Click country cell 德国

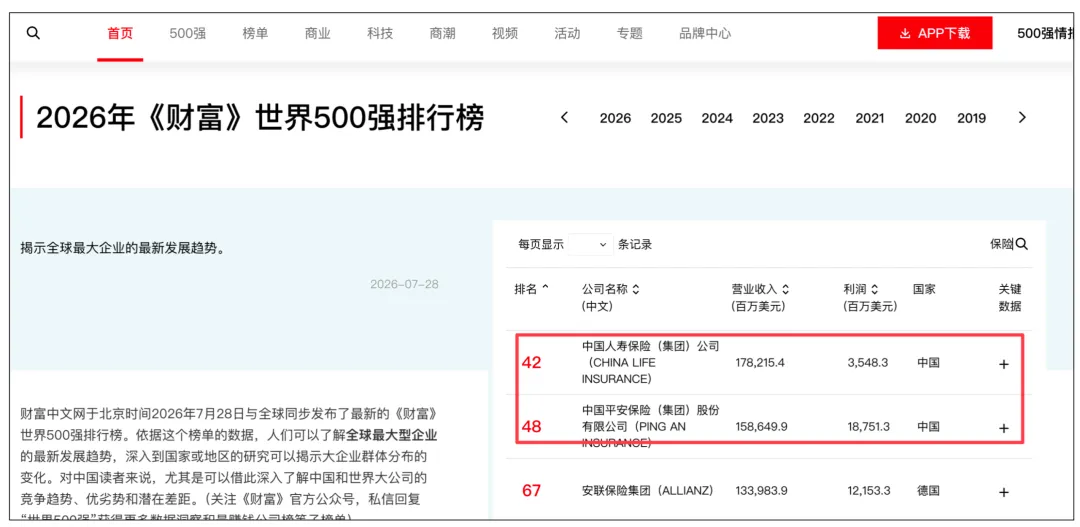pos(928,491)
